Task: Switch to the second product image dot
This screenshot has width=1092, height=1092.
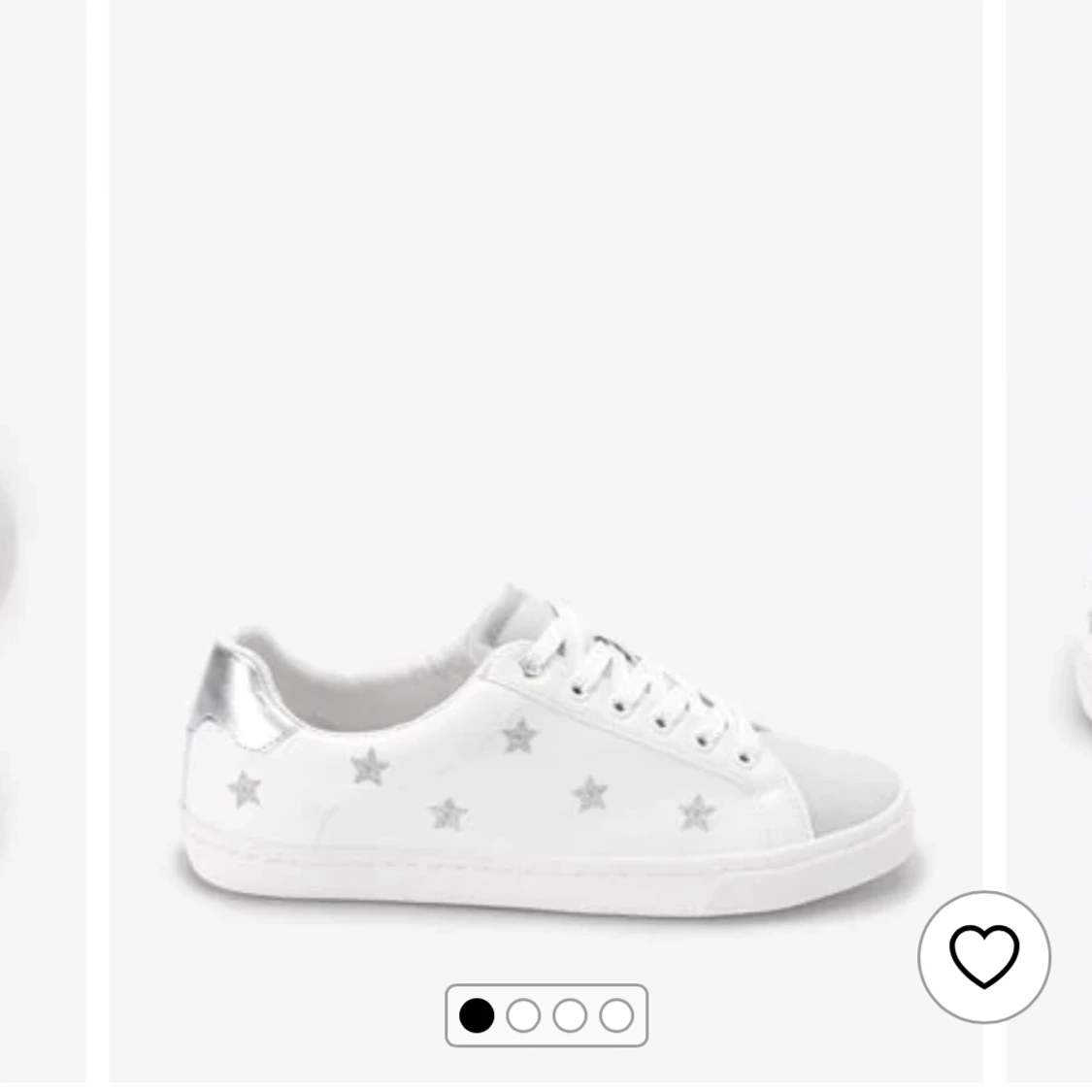Action: tap(523, 1015)
